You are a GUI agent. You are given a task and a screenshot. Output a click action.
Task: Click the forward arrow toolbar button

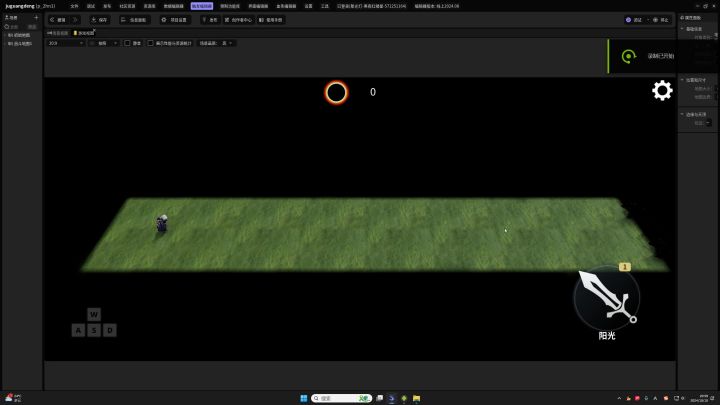coord(75,20)
